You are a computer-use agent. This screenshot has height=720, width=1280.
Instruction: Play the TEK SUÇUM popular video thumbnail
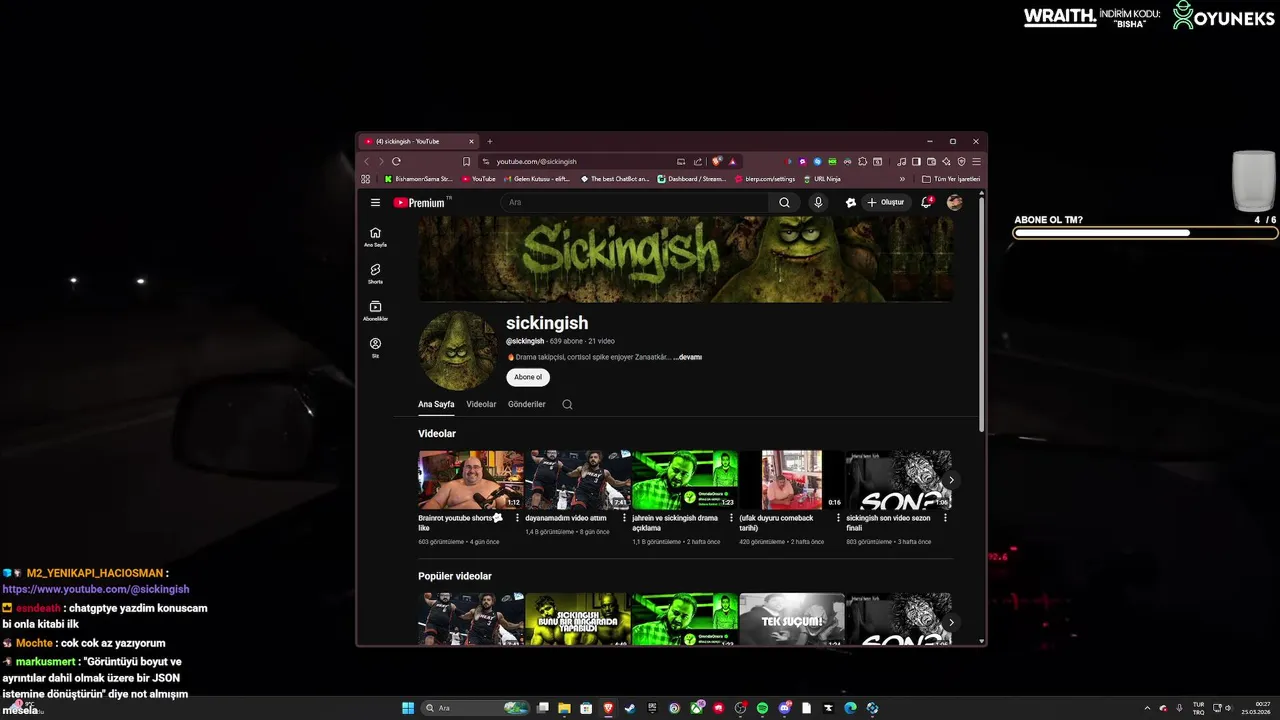click(x=792, y=619)
